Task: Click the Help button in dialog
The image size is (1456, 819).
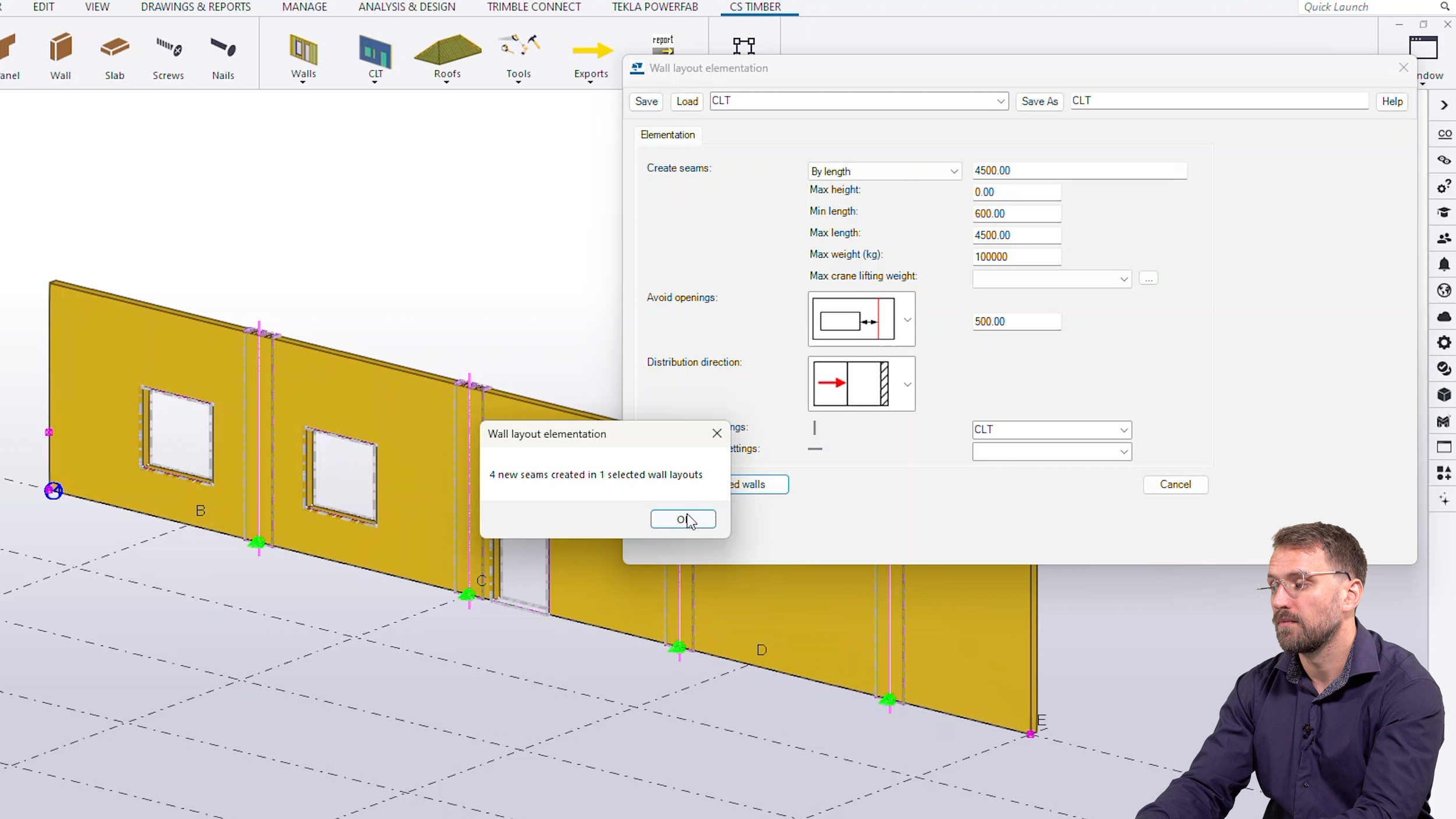Action: [x=1392, y=101]
